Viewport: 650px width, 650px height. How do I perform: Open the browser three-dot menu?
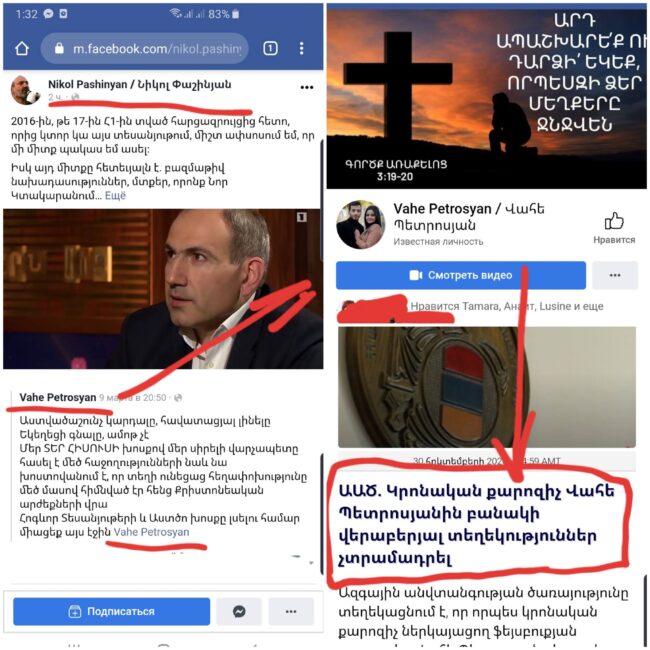[302, 49]
